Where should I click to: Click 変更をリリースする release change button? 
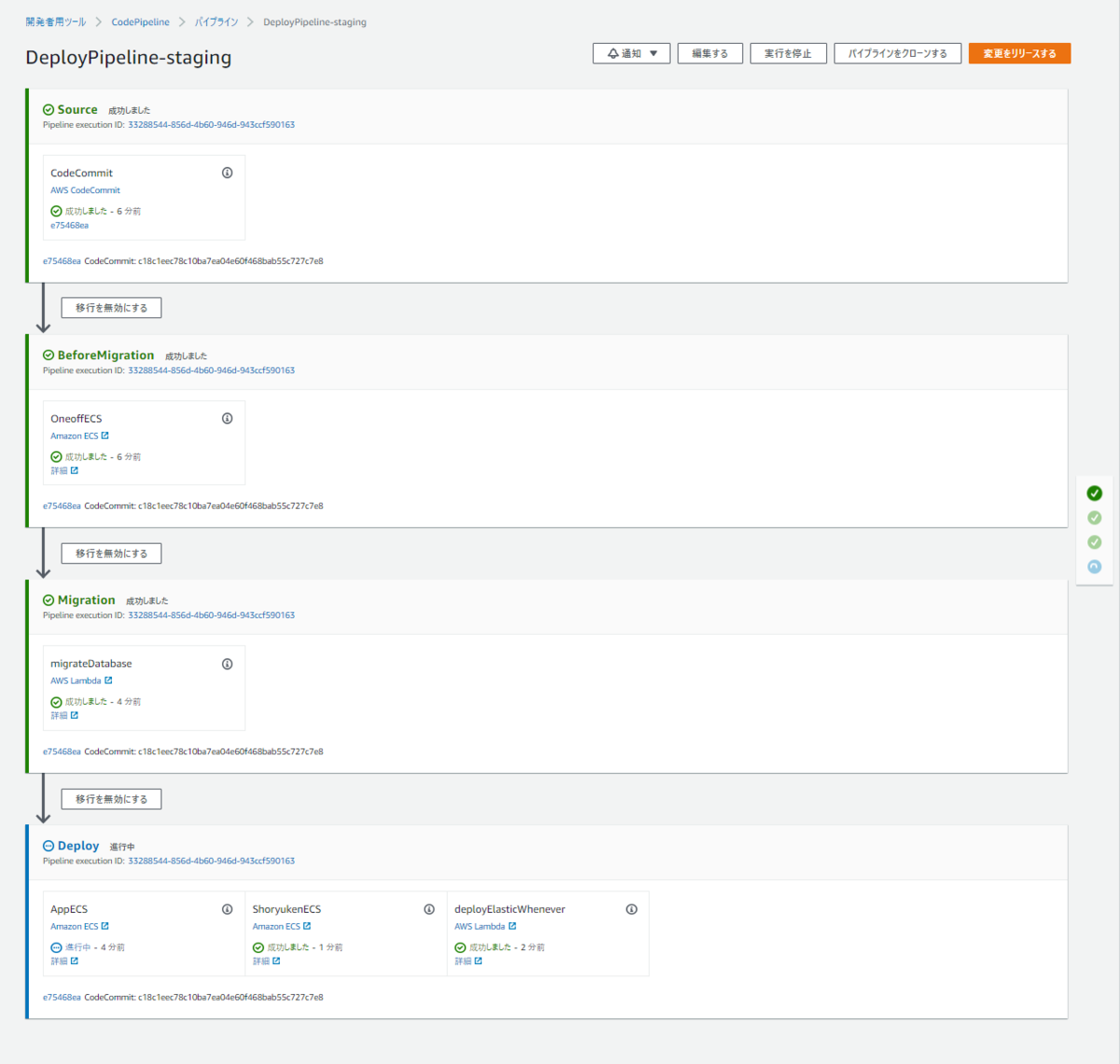click(x=1020, y=53)
